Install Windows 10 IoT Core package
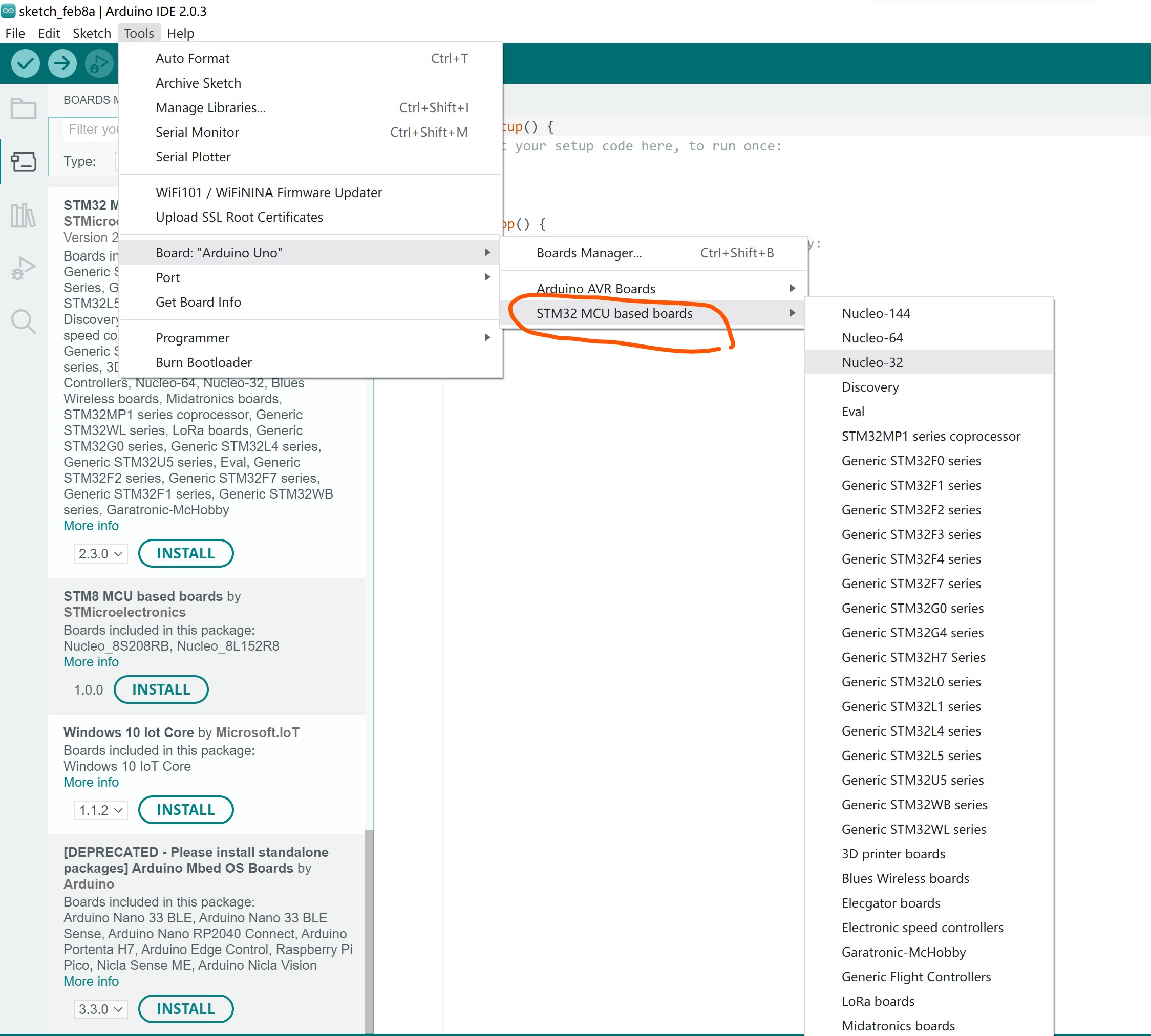Image resolution: width=1151 pixels, height=1036 pixels. [x=186, y=809]
